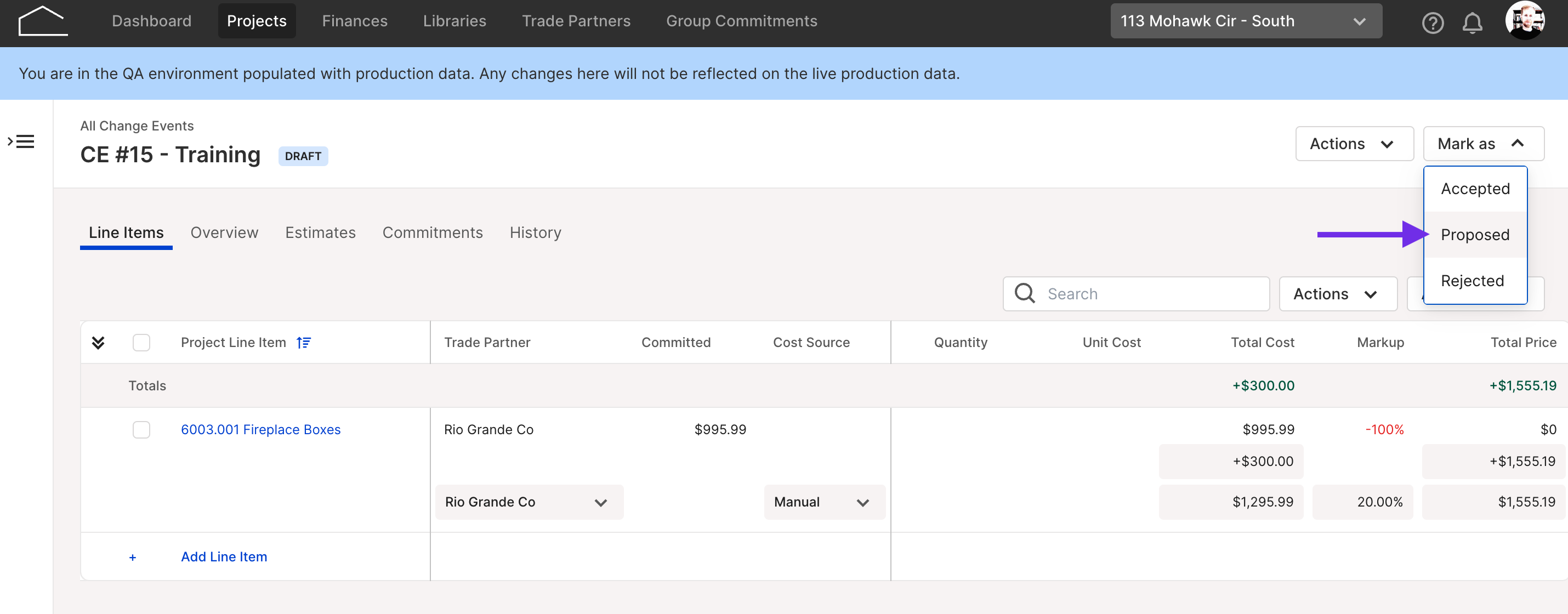Open Projects in top navigation
The image size is (1568, 614).
click(257, 21)
